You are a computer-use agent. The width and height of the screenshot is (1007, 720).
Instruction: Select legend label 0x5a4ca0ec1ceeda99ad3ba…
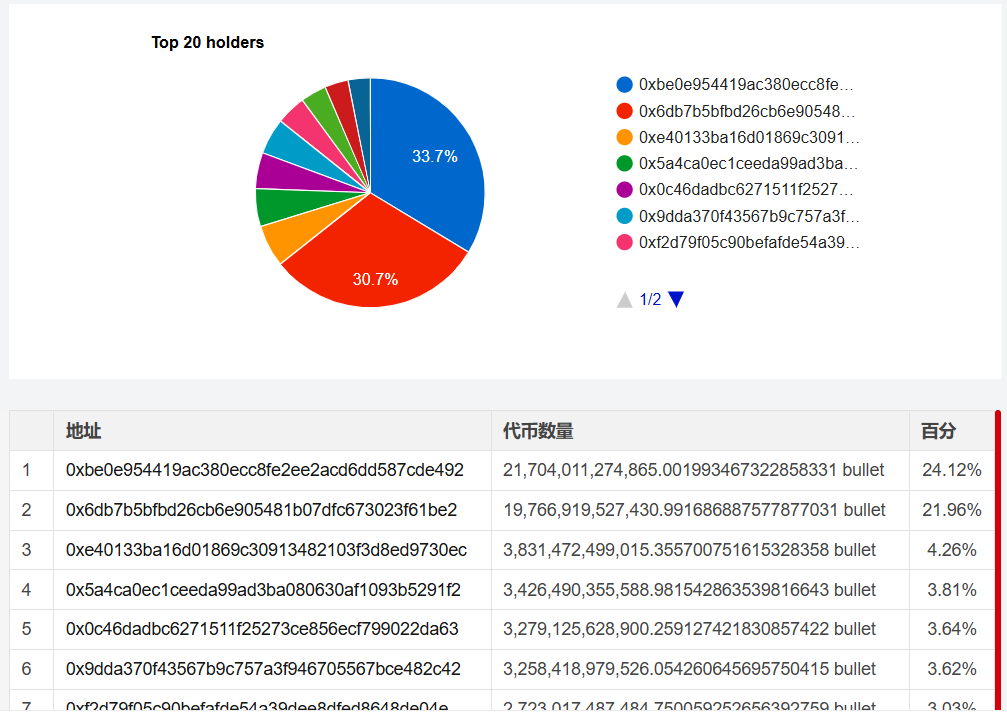(748, 163)
